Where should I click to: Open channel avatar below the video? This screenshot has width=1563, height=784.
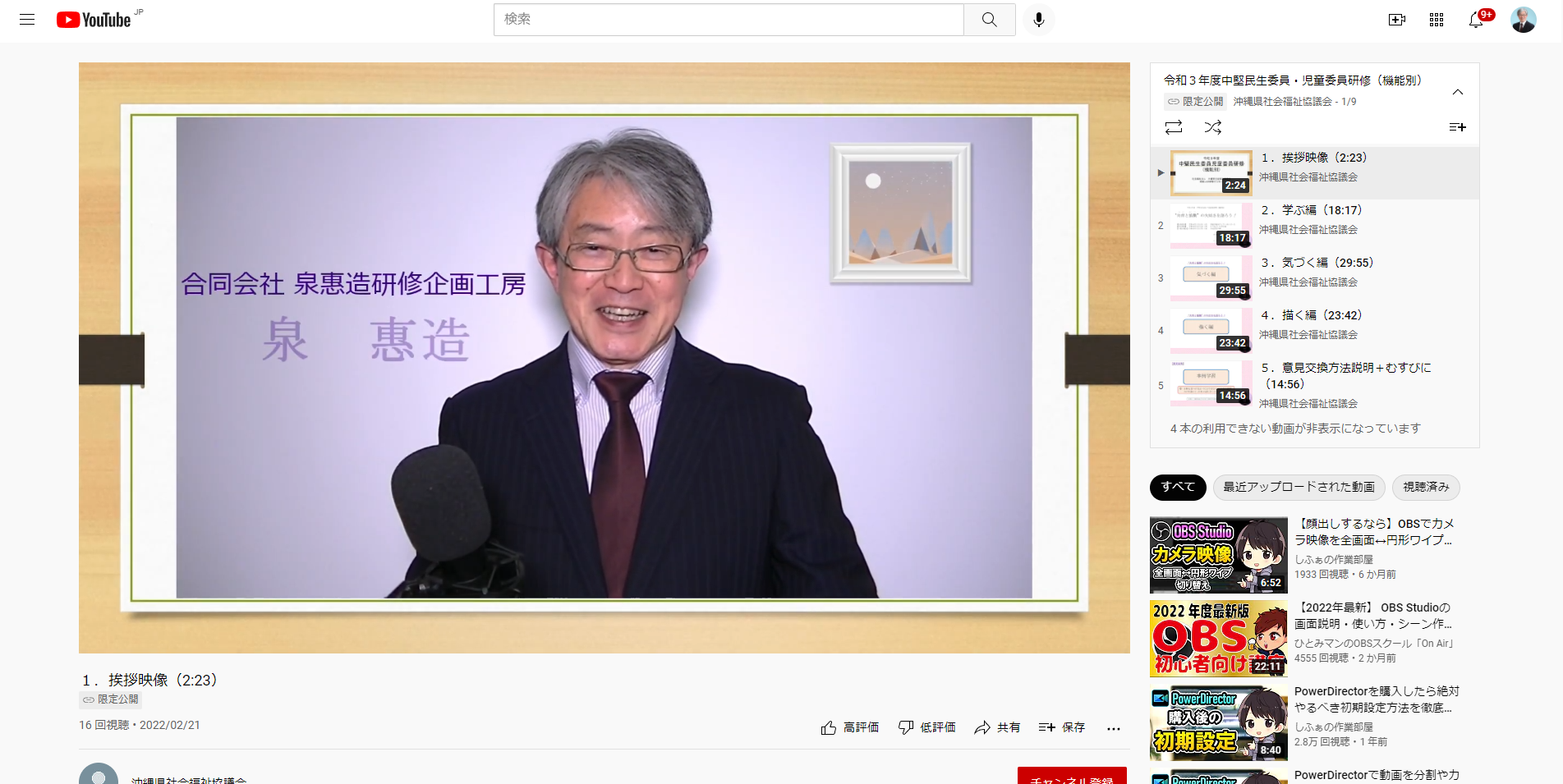(x=99, y=777)
